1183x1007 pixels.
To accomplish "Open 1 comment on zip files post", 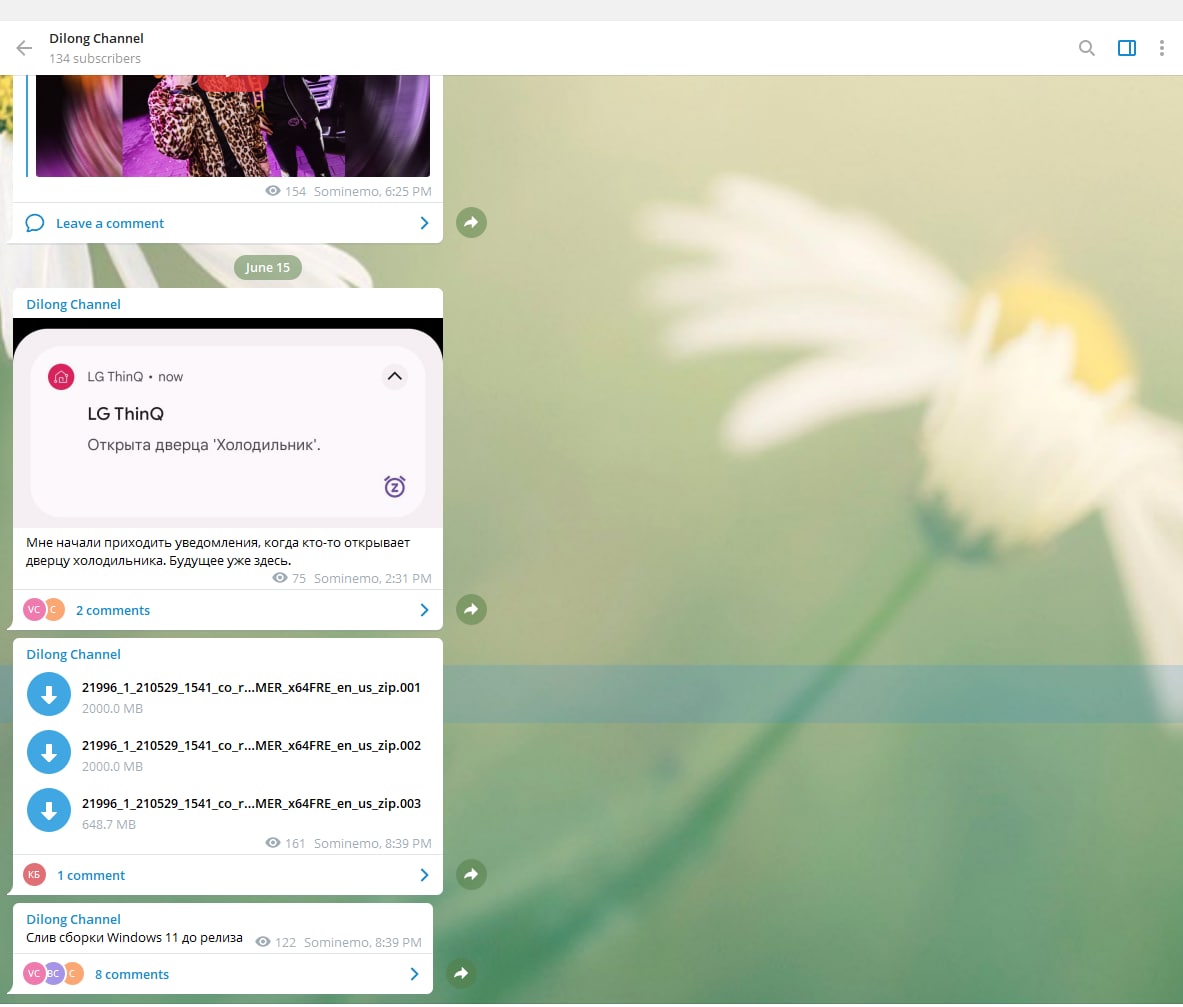I will pyautogui.click(x=91, y=876).
